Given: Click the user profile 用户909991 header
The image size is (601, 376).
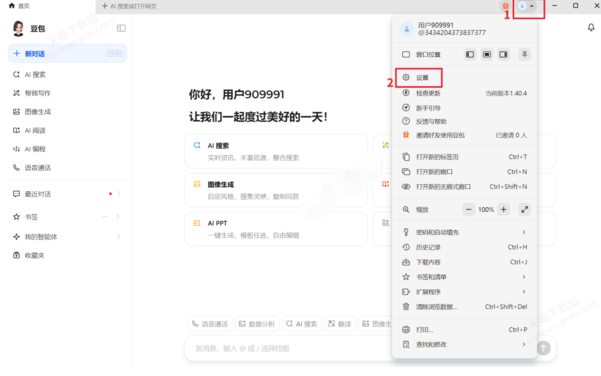Looking at the screenshot, I should click(x=465, y=29).
